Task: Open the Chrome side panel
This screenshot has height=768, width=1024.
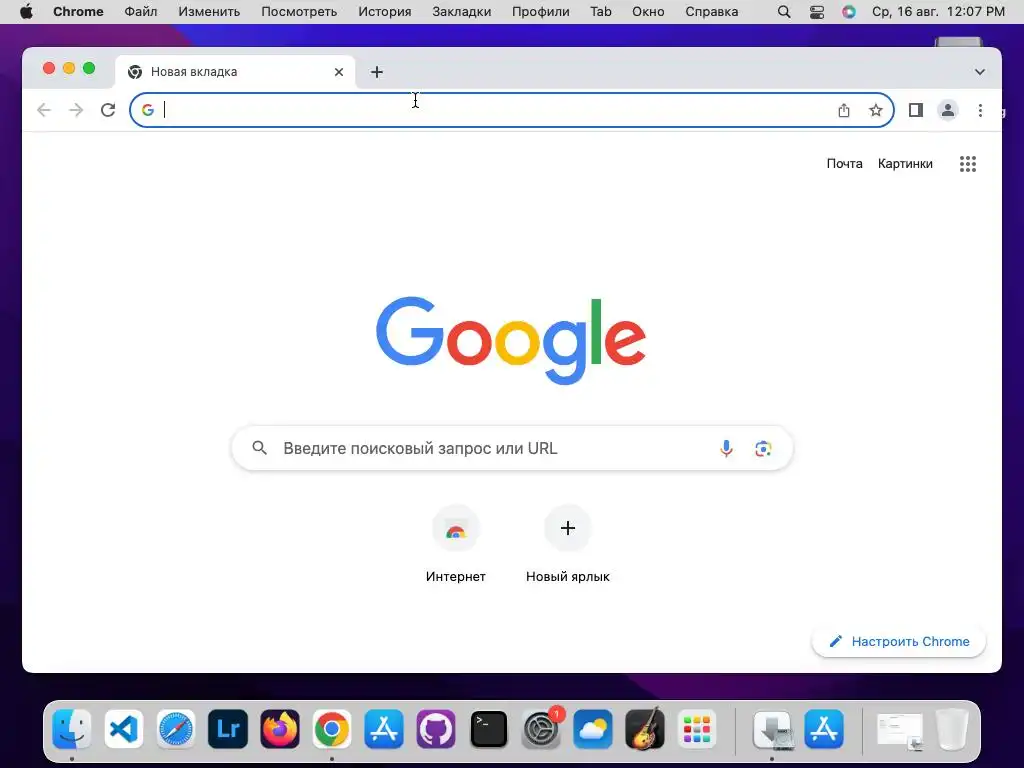Action: [916, 110]
